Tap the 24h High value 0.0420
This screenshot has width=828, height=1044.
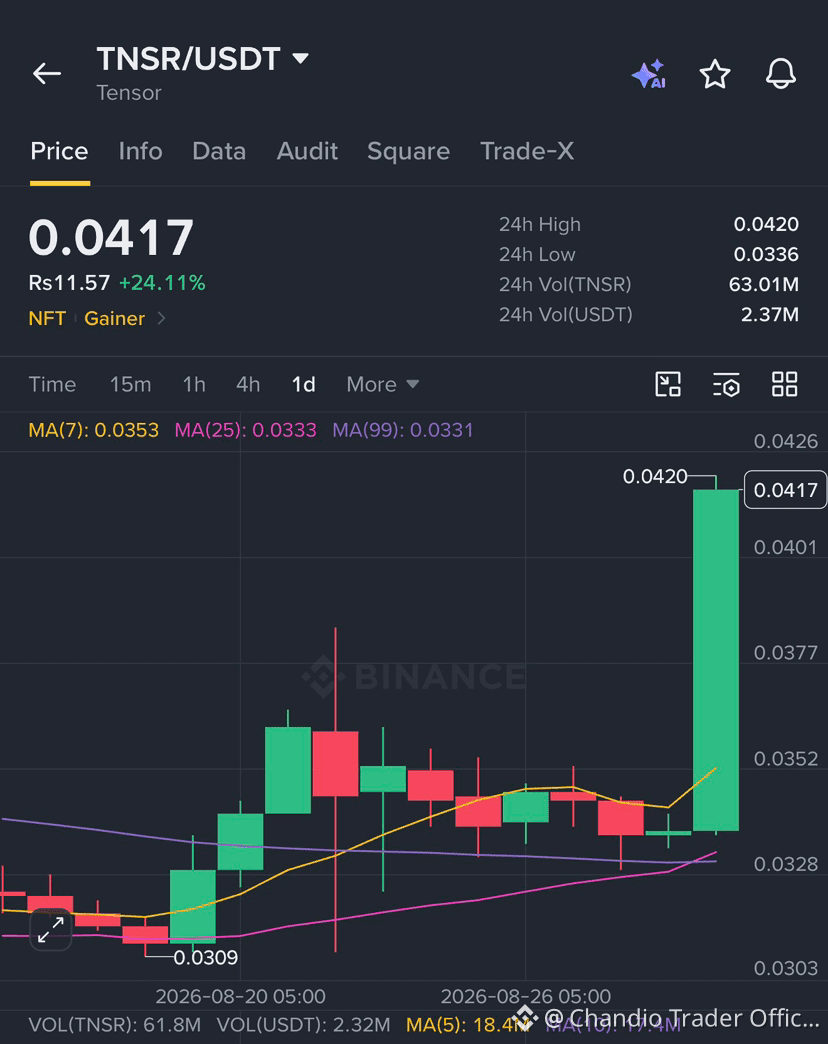(766, 224)
